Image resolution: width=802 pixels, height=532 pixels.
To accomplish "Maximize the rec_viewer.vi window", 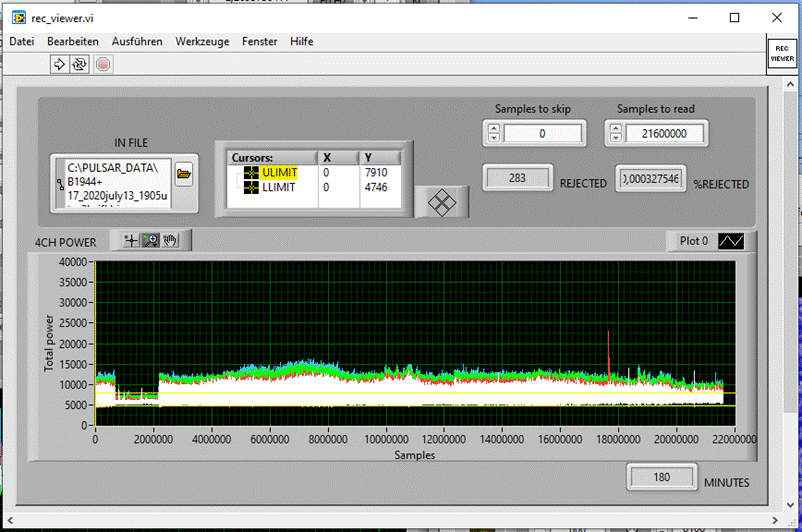I will click(734, 18).
